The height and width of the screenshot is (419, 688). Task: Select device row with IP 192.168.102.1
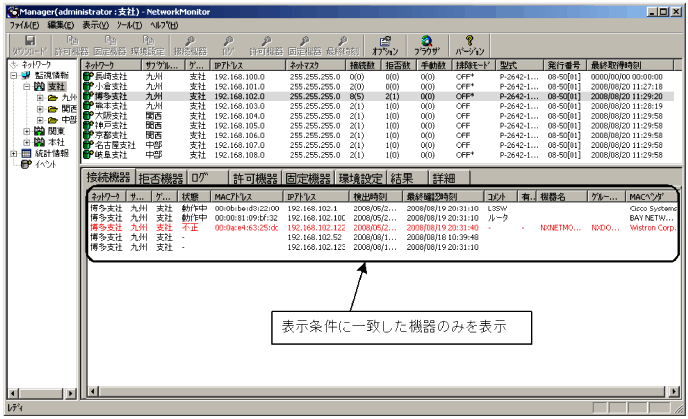[383, 208]
